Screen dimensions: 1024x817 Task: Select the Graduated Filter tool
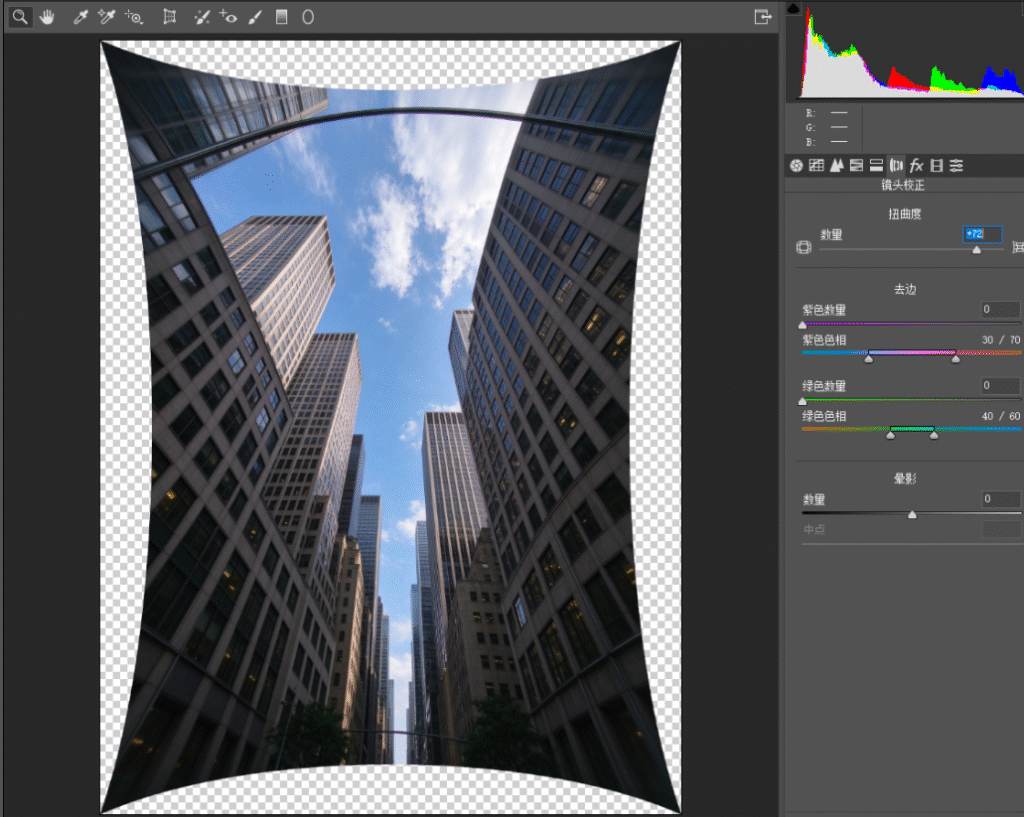coord(281,17)
